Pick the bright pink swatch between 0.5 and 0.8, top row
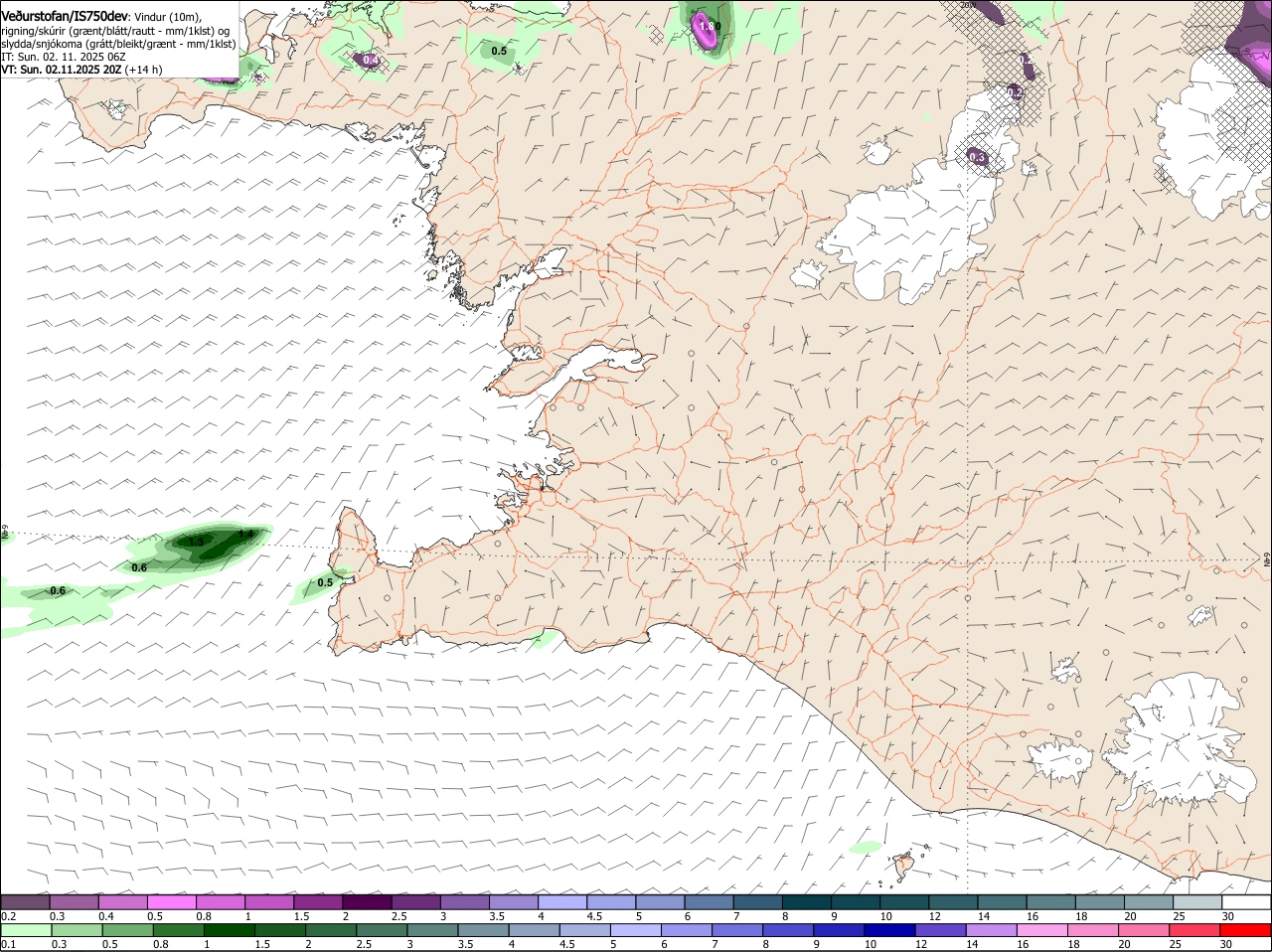 coord(171,901)
